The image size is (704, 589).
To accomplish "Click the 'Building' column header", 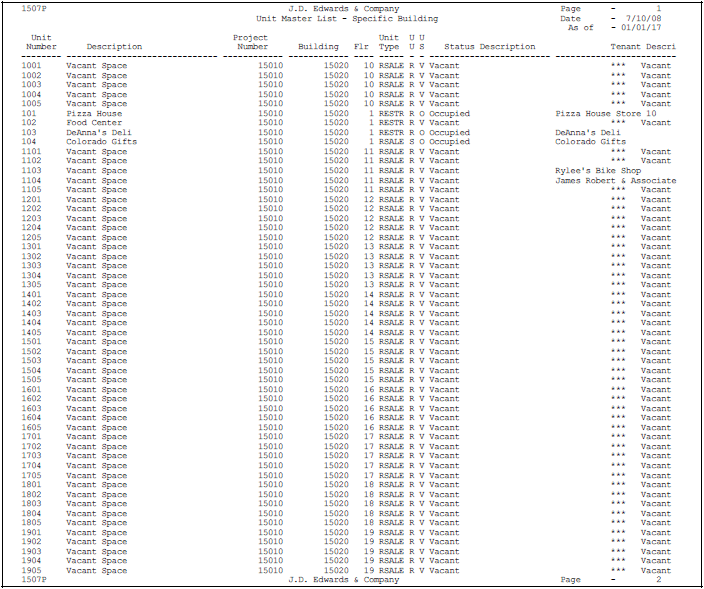I will tap(318, 47).
